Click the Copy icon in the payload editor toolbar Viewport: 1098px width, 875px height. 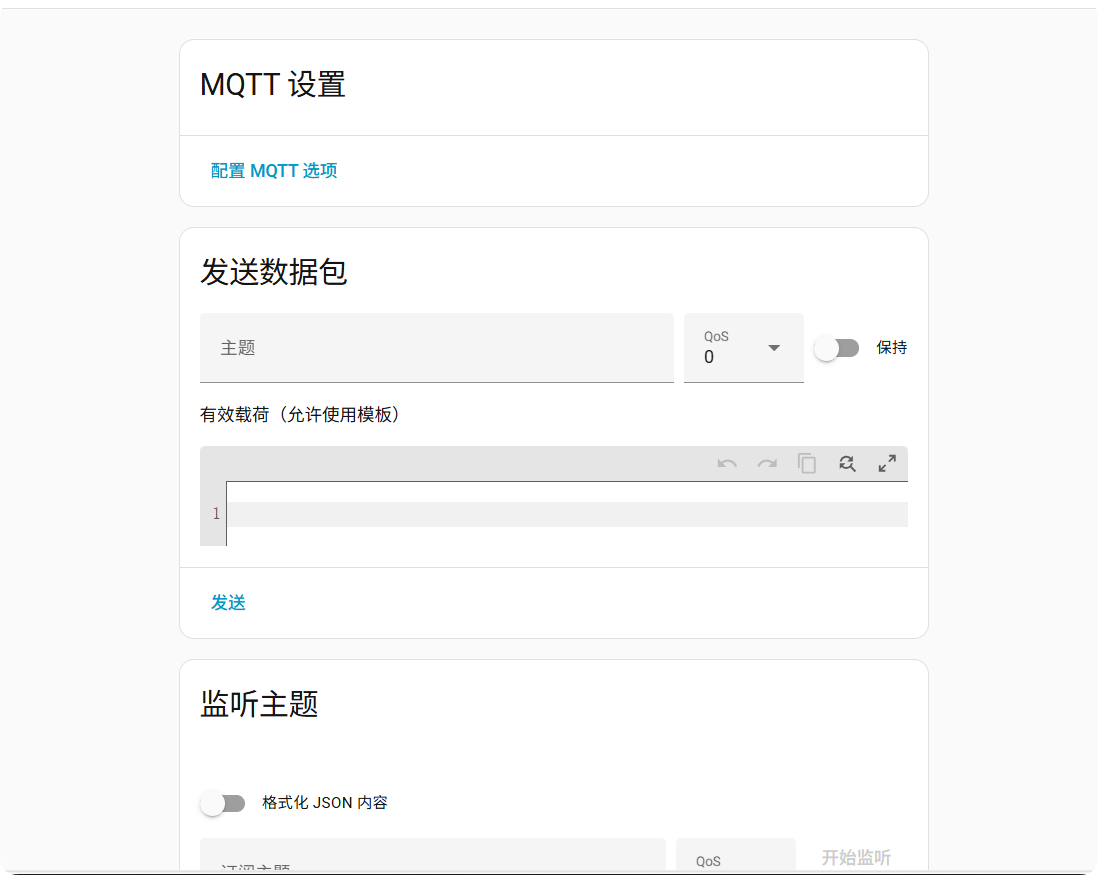807,463
